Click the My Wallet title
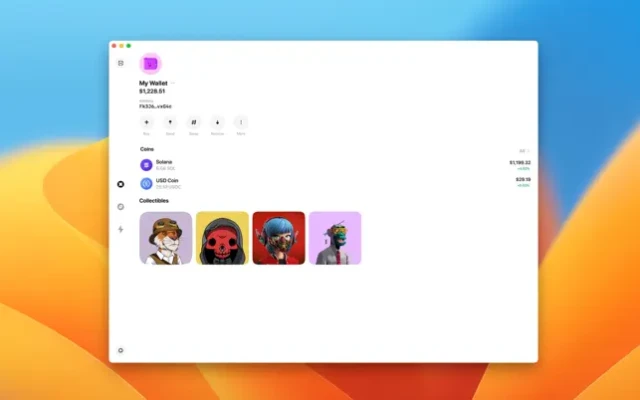This screenshot has height=400, width=640. (153, 83)
